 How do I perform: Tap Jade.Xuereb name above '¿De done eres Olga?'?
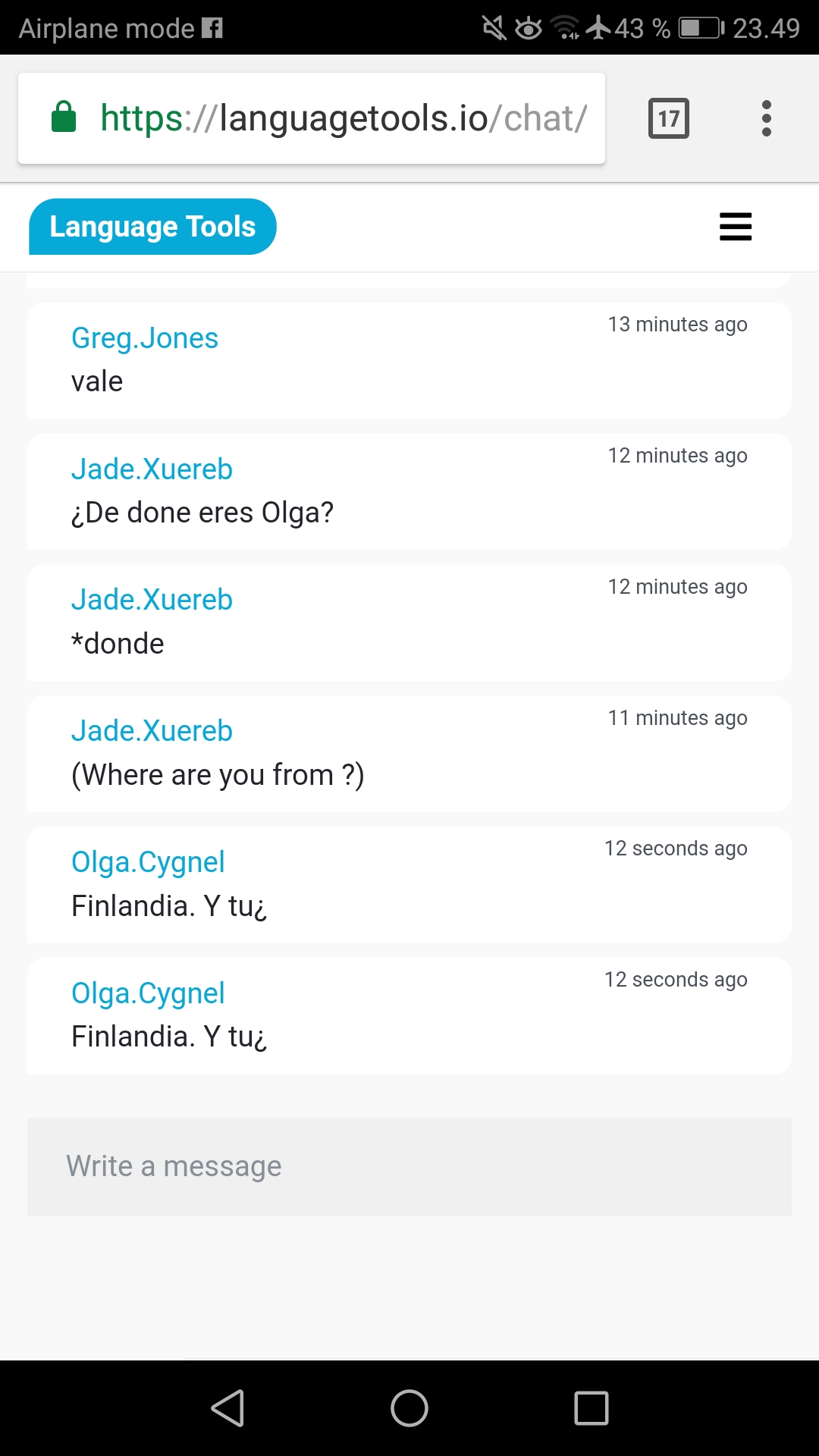[152, 469]
